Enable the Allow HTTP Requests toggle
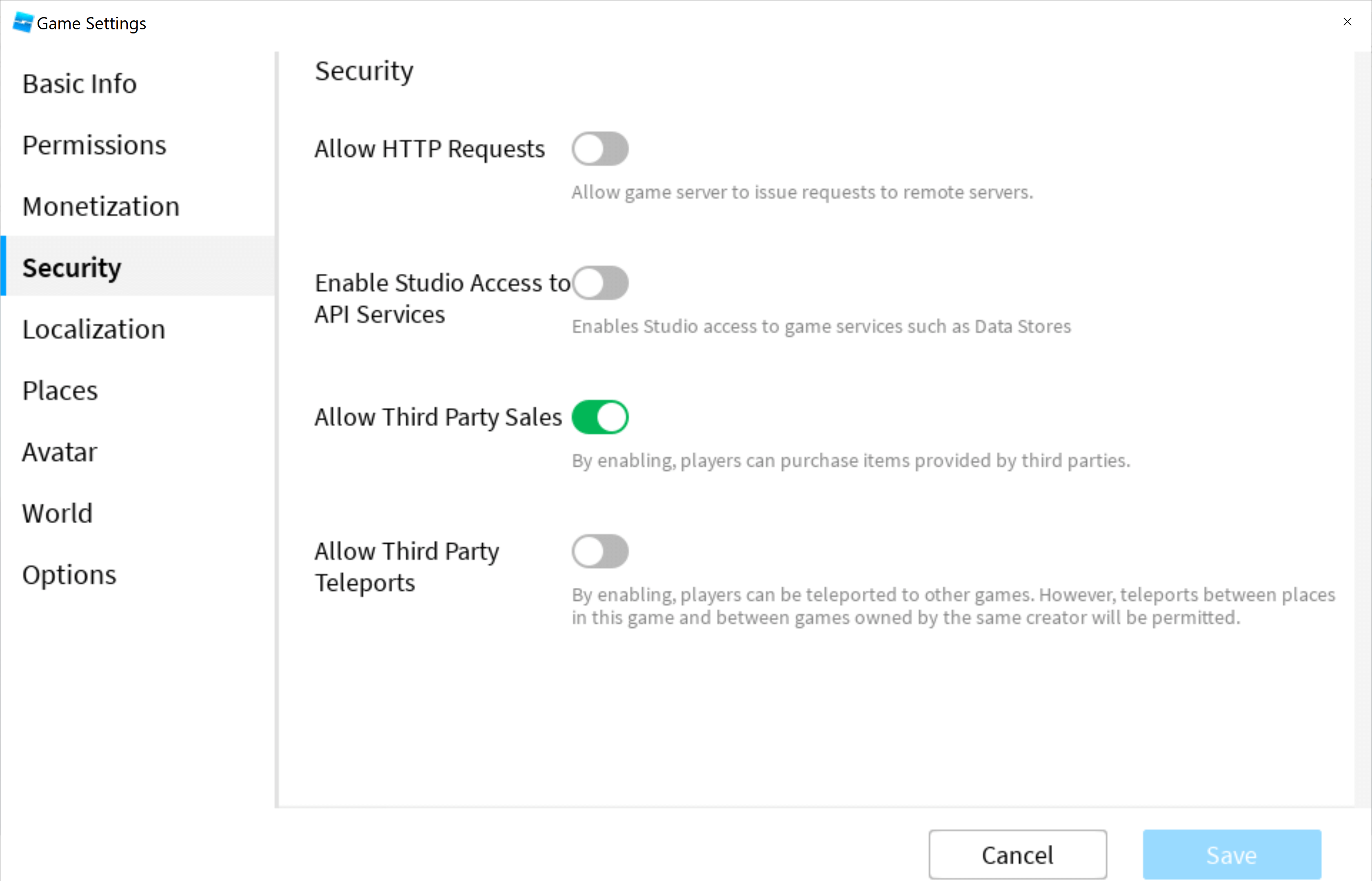Image resolution: width=1372 pixels, height=881 pixels. [x=600, y=149]
